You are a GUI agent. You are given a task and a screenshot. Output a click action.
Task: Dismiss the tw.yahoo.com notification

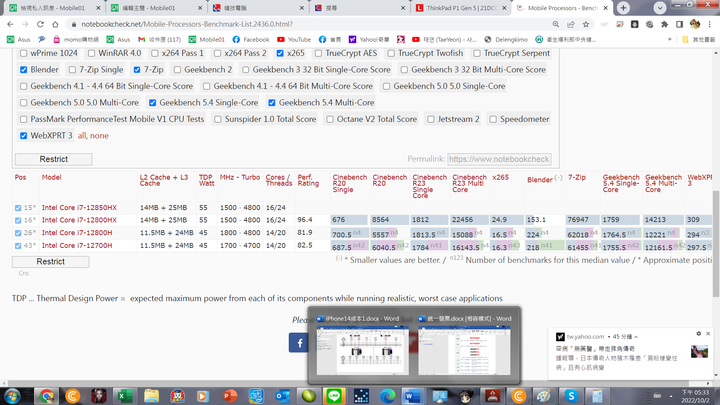pyautogui.click(x=708, y=334)
